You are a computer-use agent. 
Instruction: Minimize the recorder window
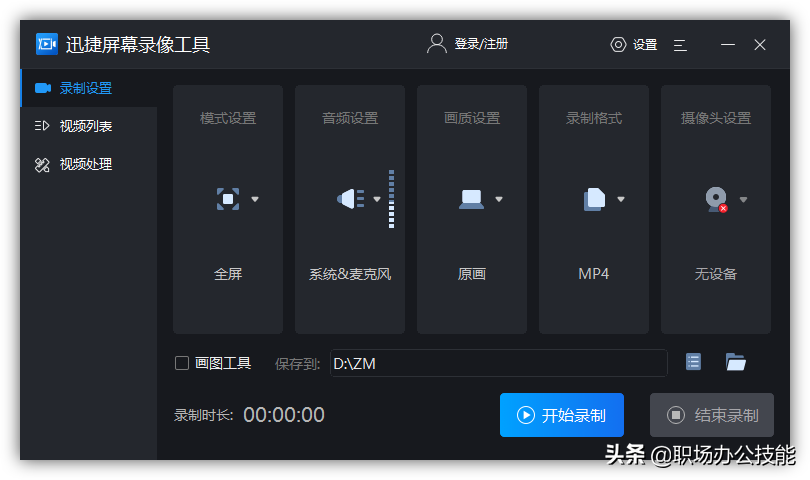(728, 45)
